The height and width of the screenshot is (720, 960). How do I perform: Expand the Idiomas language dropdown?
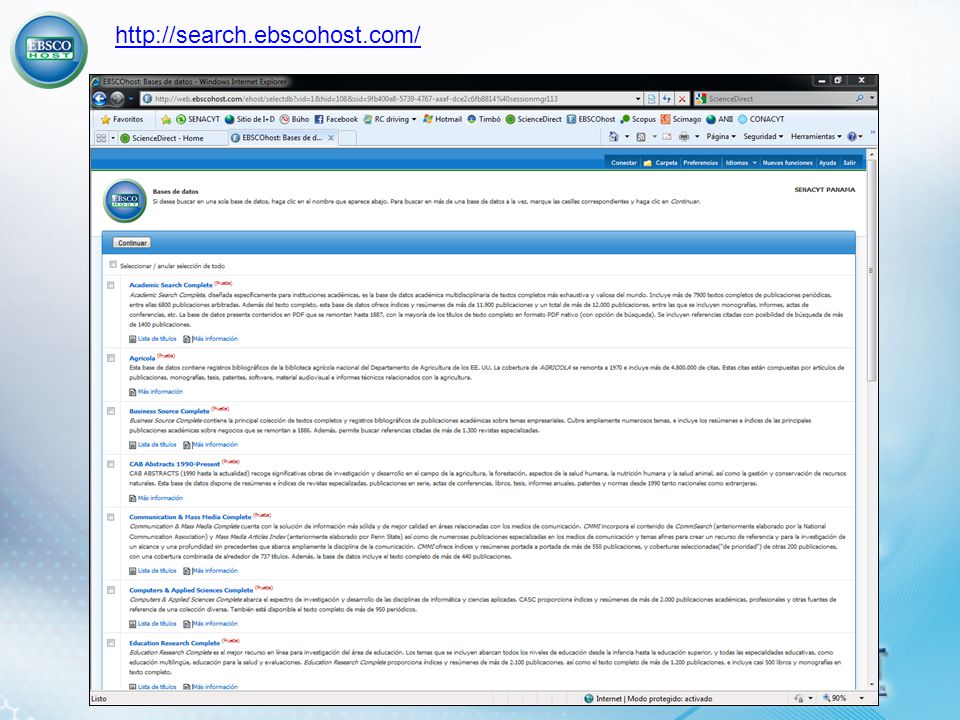pyautogui.click(x=741, y=163)
